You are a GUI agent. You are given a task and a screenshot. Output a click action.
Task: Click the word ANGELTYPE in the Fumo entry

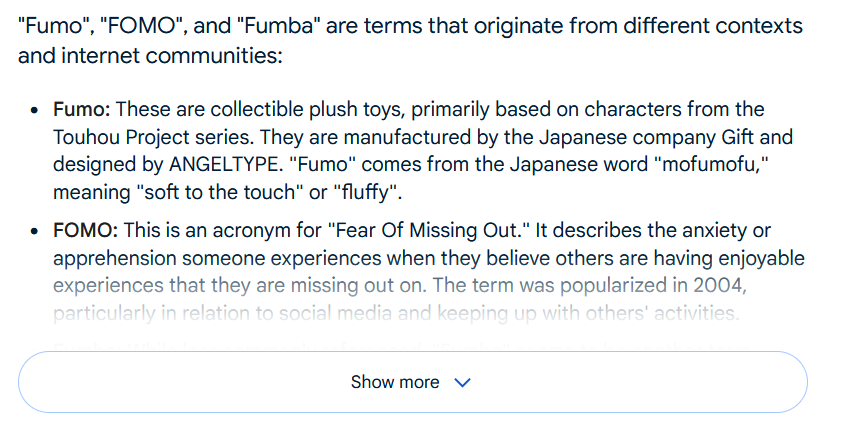tap(226, 164)
